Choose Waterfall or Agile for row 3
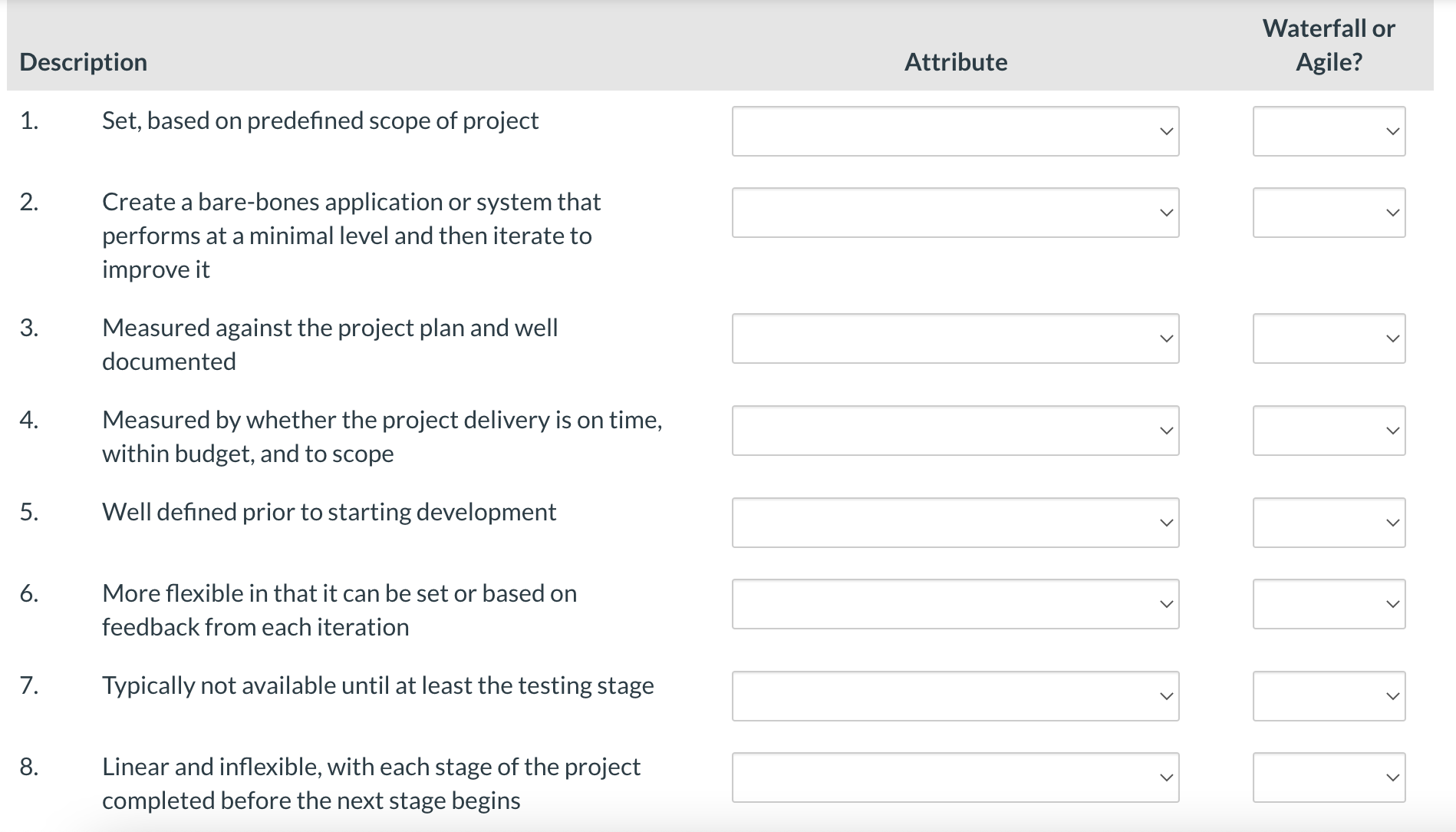 coord(1329,338)
